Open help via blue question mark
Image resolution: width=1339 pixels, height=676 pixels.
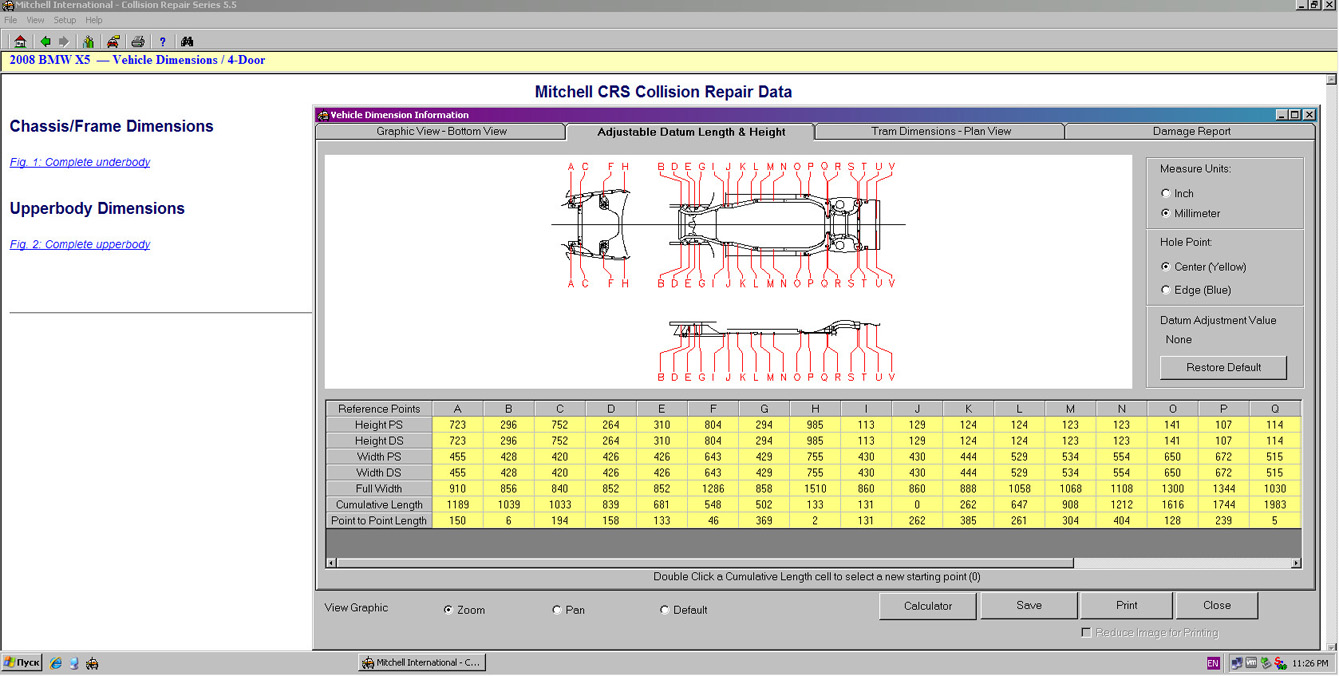[x=162, y=42]
